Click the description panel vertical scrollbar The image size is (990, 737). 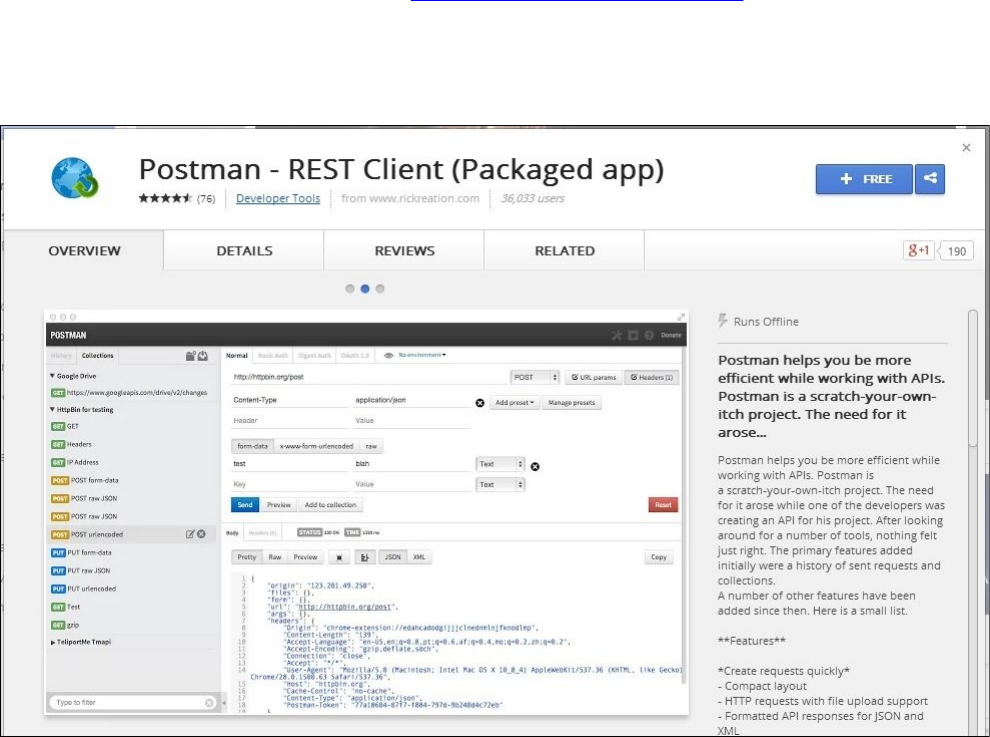click(x=973, y=379)
